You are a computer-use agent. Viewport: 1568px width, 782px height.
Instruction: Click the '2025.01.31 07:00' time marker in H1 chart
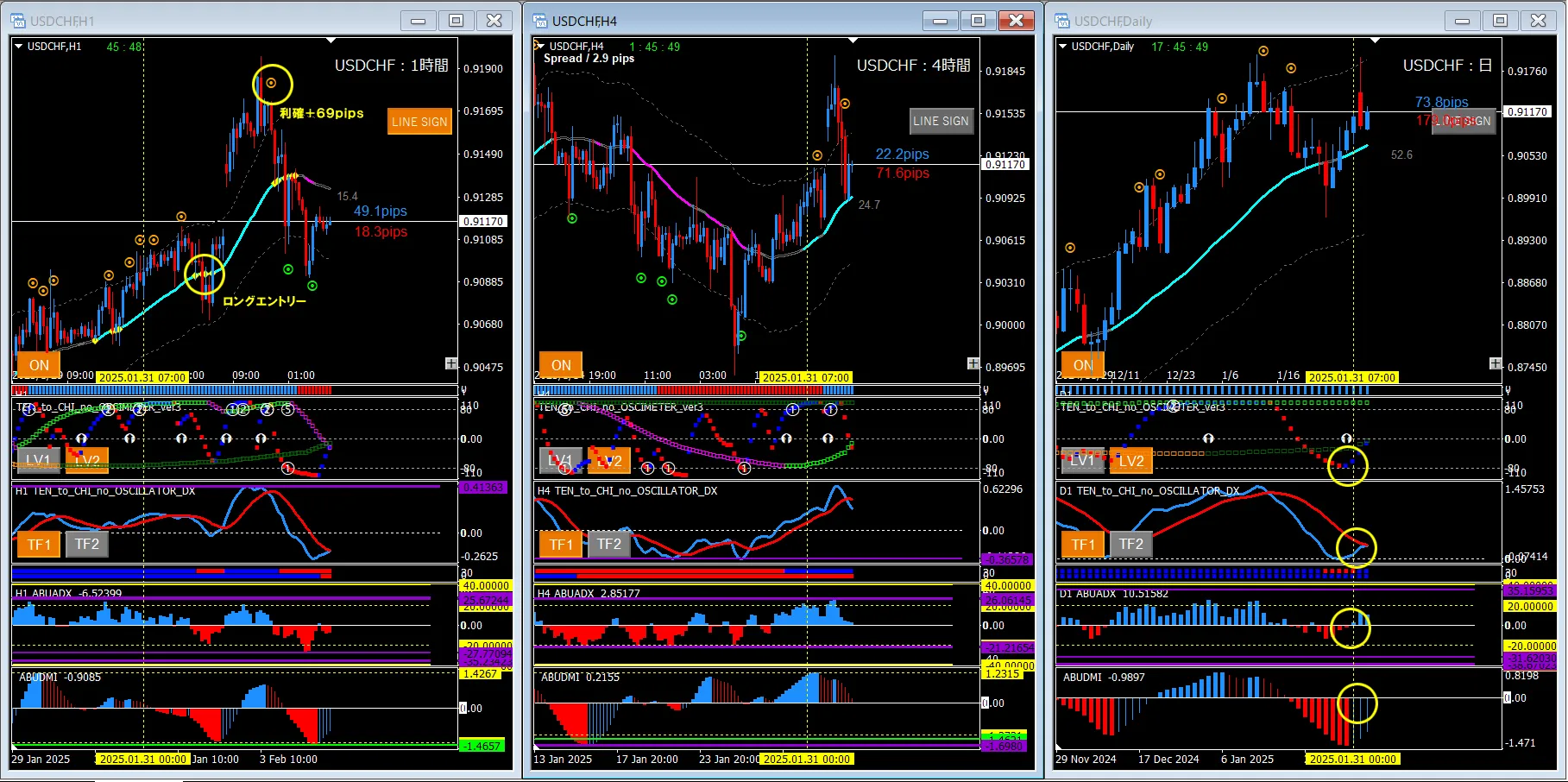click(x=142, y=377)
